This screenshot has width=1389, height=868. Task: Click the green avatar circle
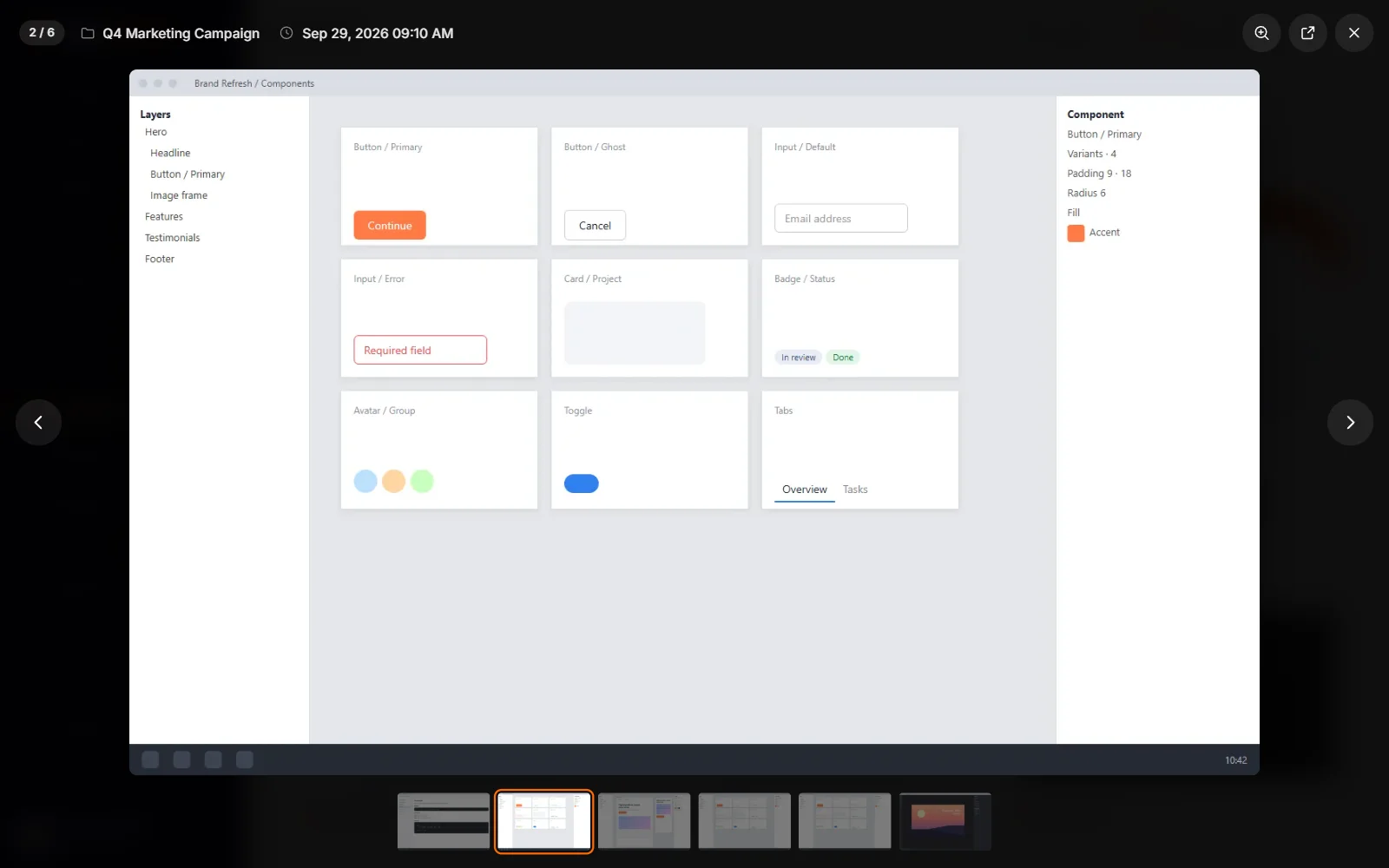[x=422, y=481]
